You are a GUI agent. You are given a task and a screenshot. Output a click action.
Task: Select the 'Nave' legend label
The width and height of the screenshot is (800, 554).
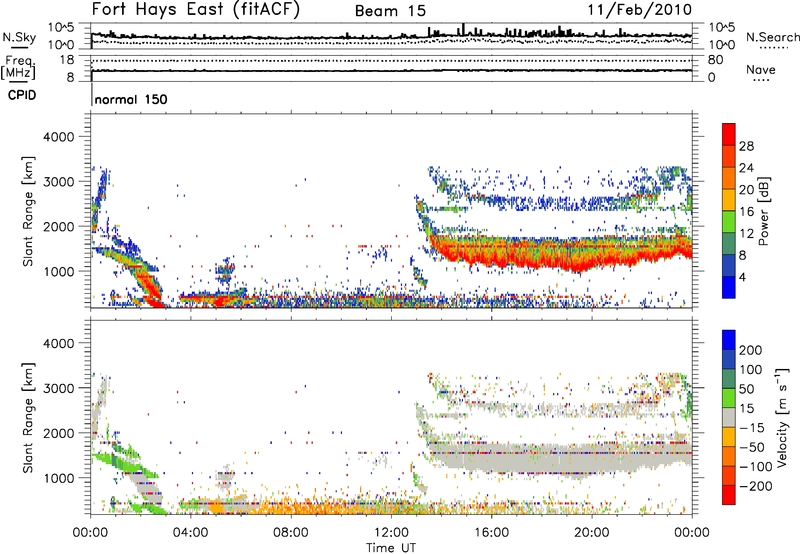761,69
